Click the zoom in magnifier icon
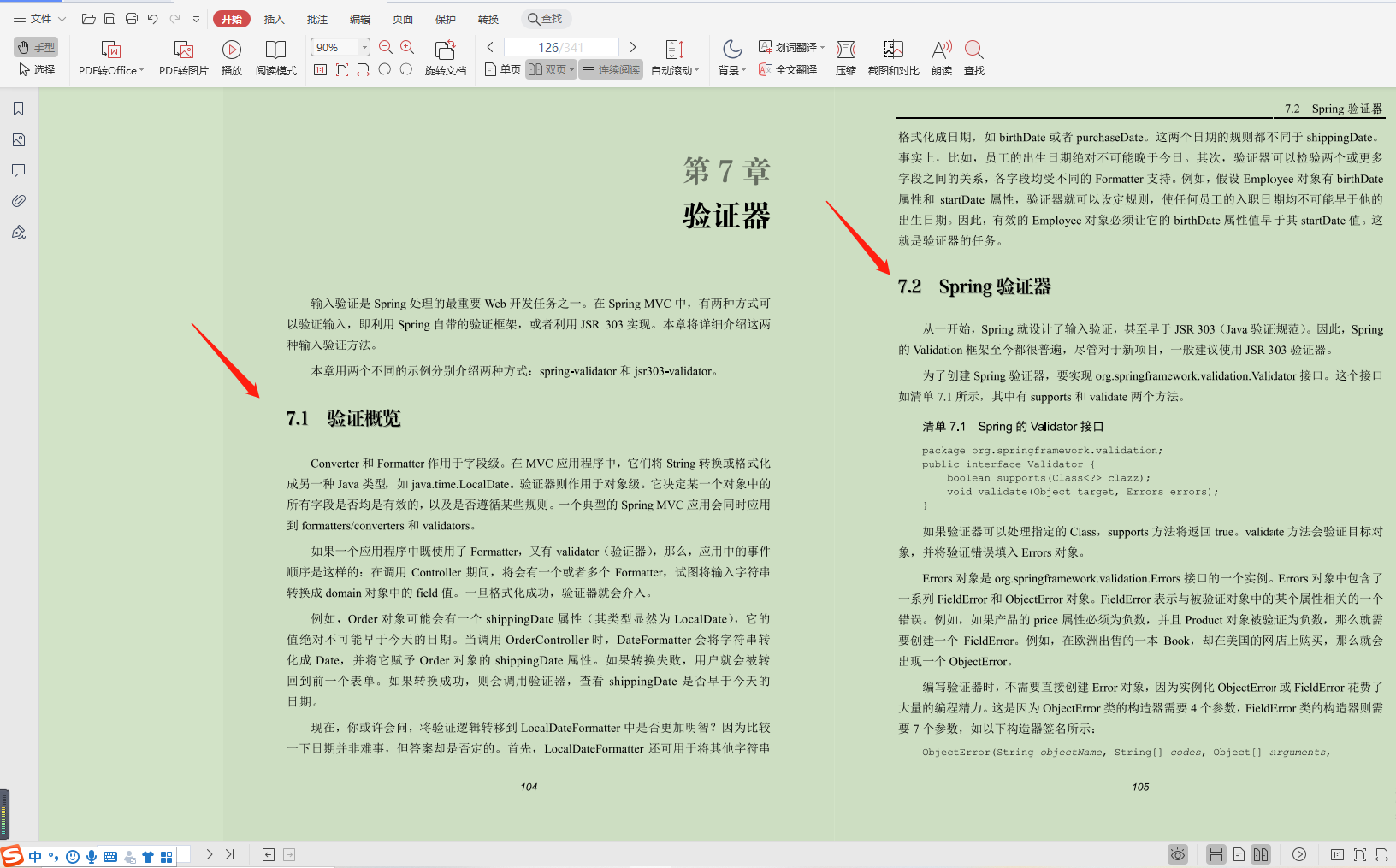 click(407, 47)
